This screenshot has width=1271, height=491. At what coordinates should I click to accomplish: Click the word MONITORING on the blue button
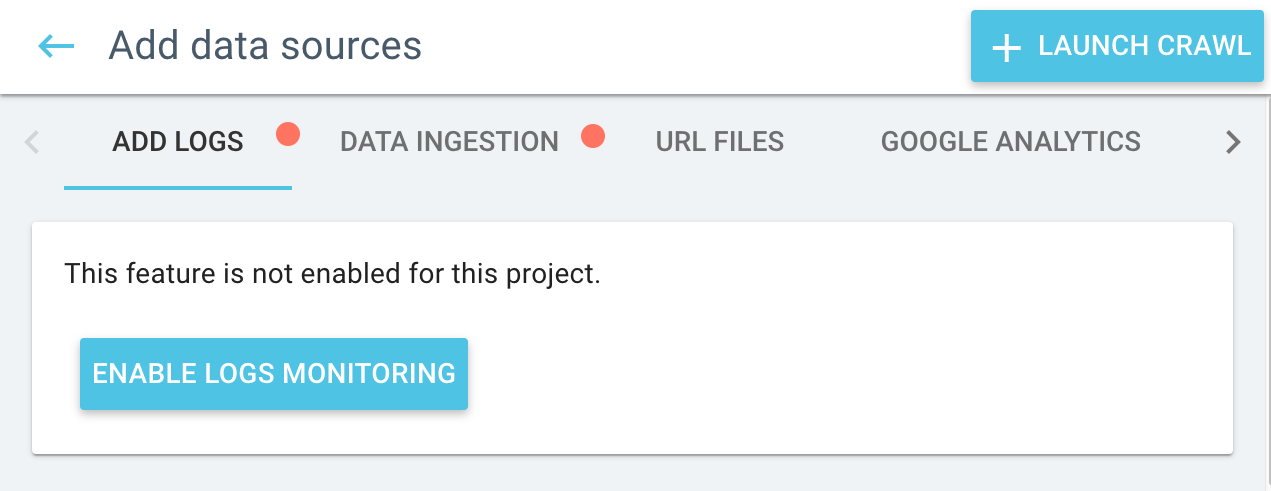(370, 373)
